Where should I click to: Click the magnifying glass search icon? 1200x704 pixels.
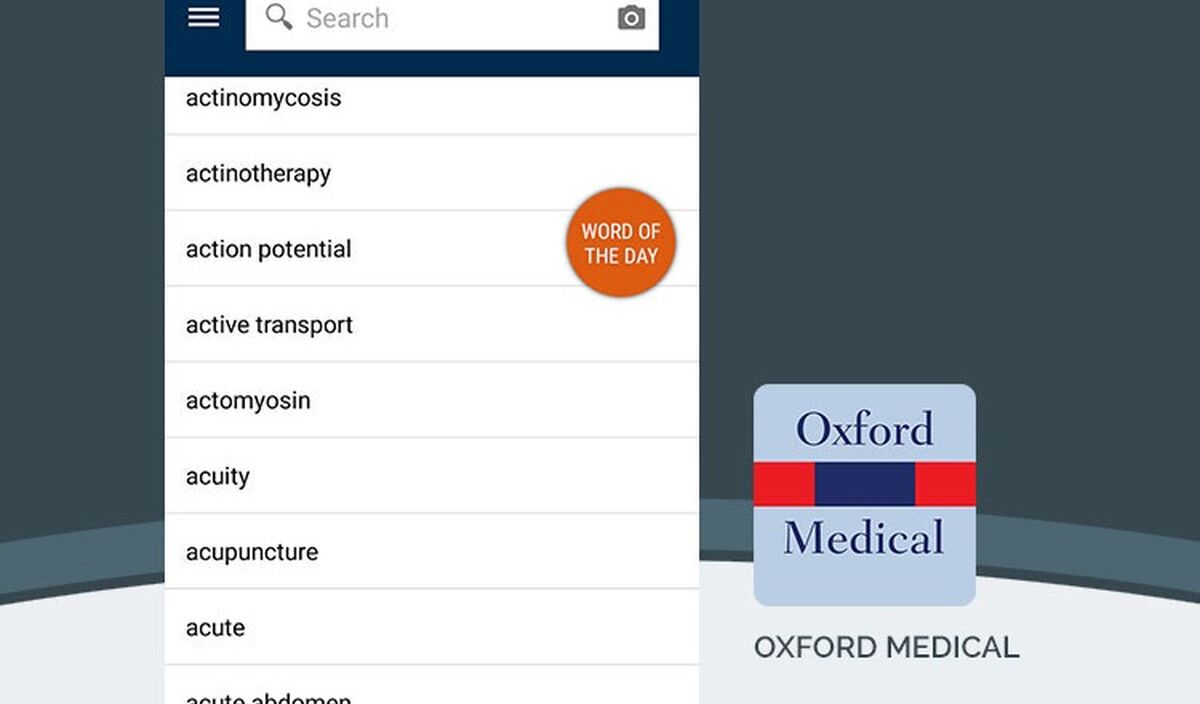coord(279,17)
